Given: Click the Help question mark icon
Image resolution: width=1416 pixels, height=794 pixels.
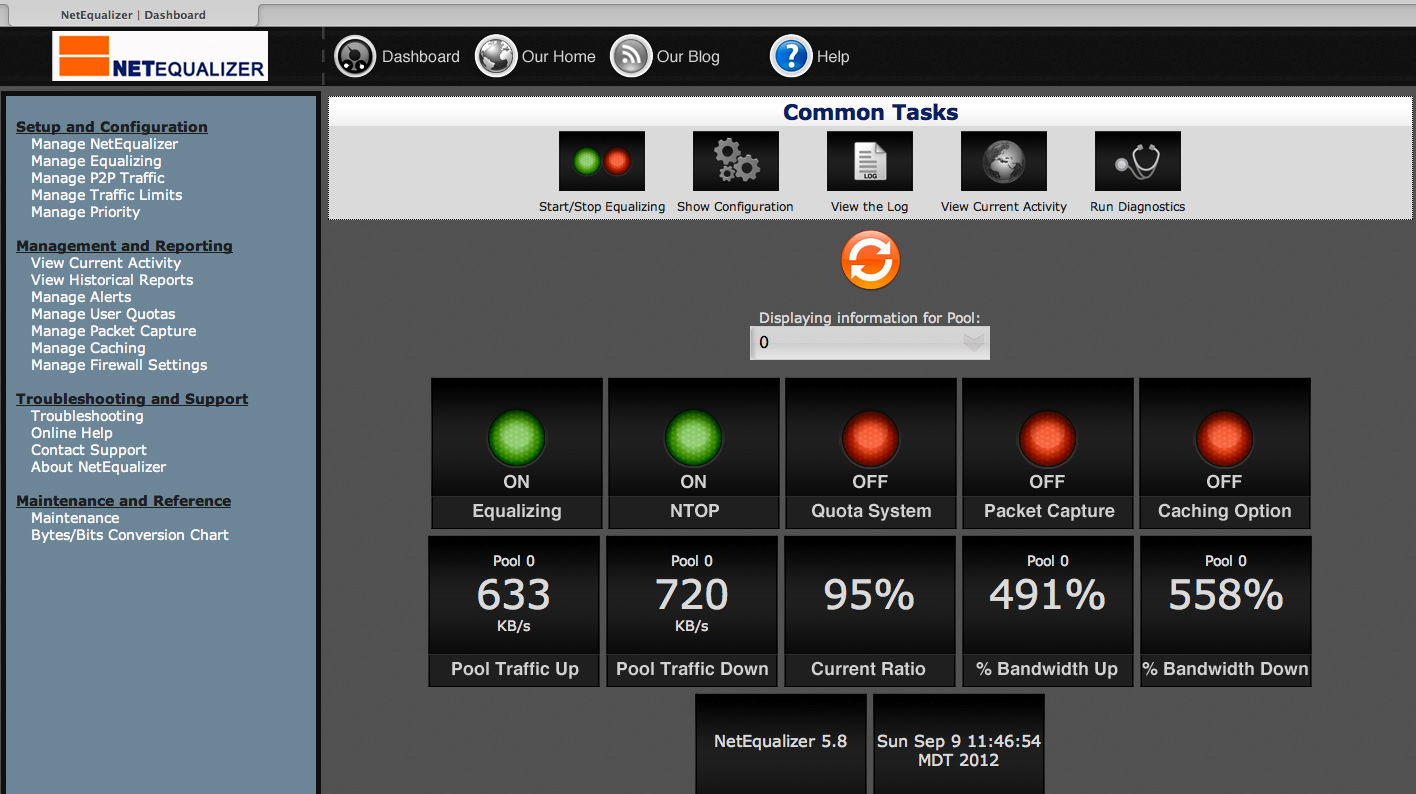Looking at the screenshot, I should [x=790, y=57].
